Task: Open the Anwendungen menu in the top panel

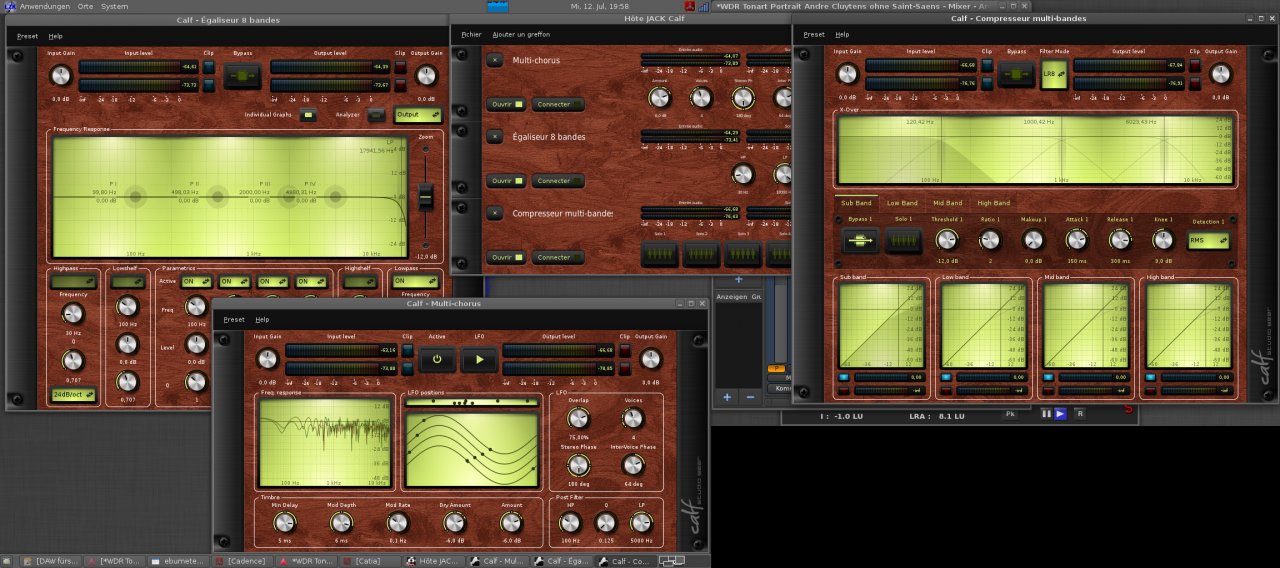Action: point(45,6)
